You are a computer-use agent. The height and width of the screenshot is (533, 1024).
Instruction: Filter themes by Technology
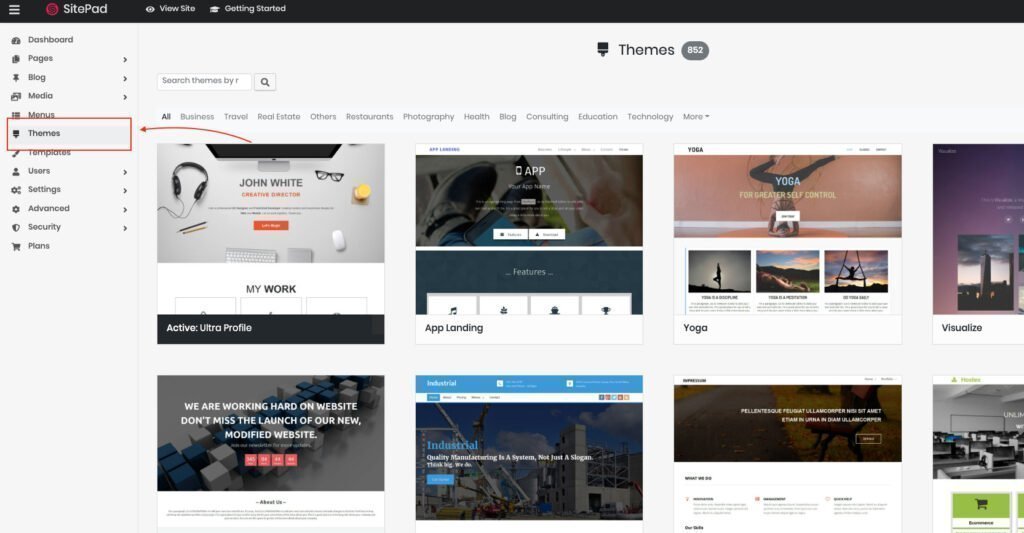[x=650, y=116]
